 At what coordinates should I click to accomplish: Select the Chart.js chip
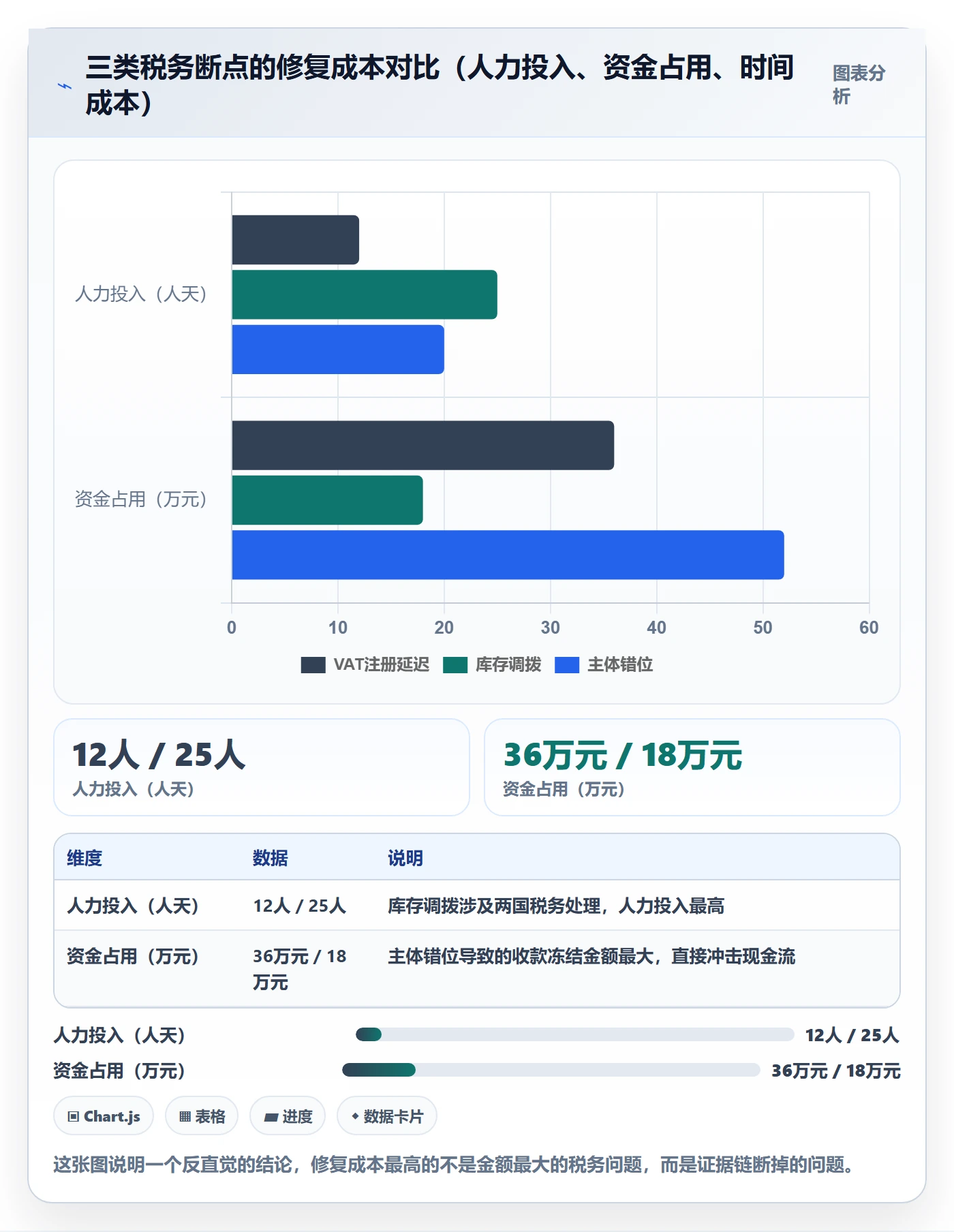pos(104,1116)
